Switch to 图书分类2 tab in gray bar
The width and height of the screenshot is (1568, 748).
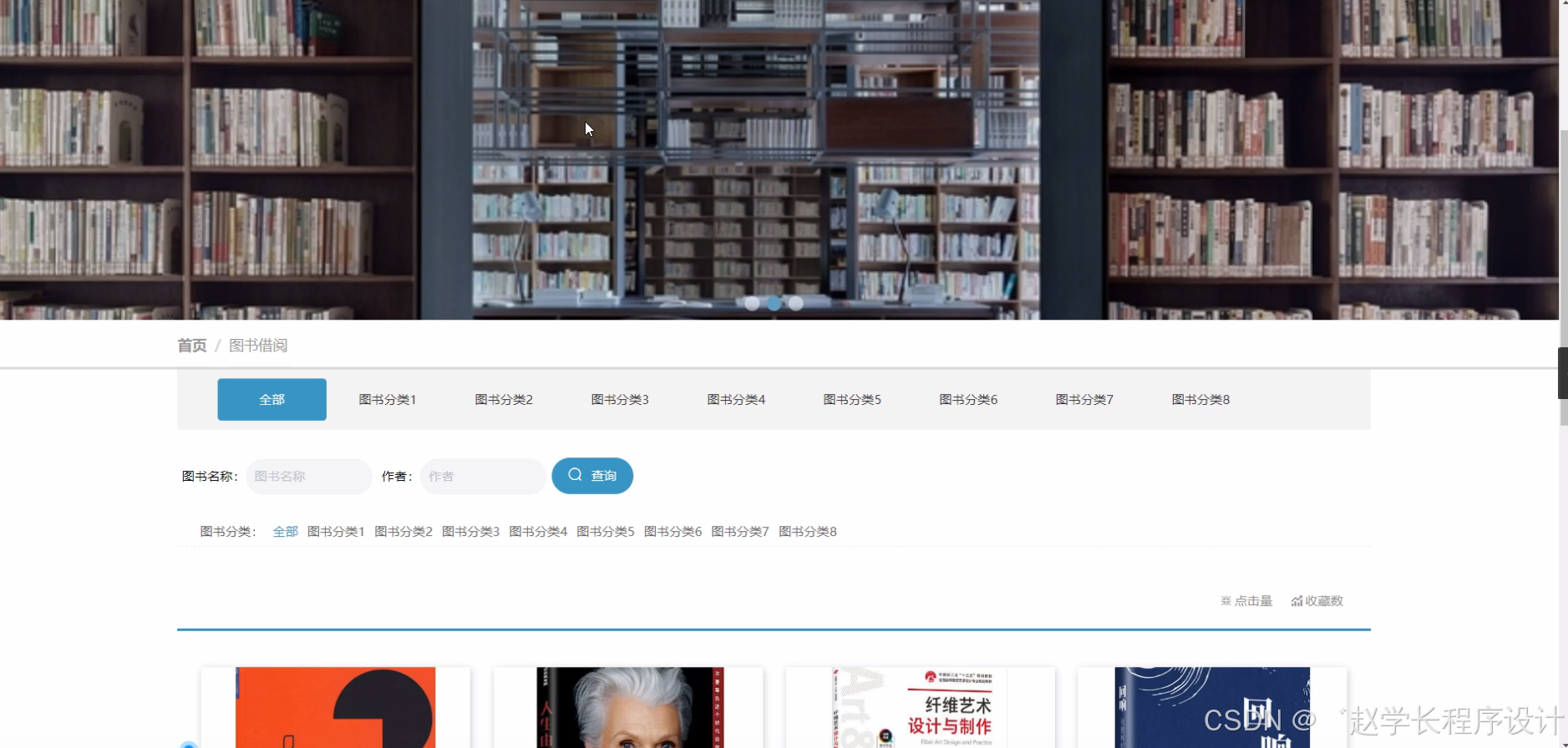[504, 399]
